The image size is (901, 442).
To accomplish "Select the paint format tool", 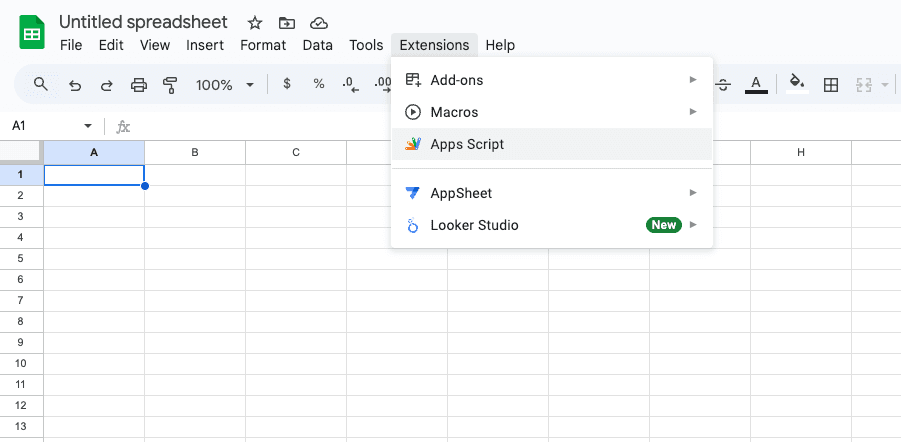I will coord(170,85).
